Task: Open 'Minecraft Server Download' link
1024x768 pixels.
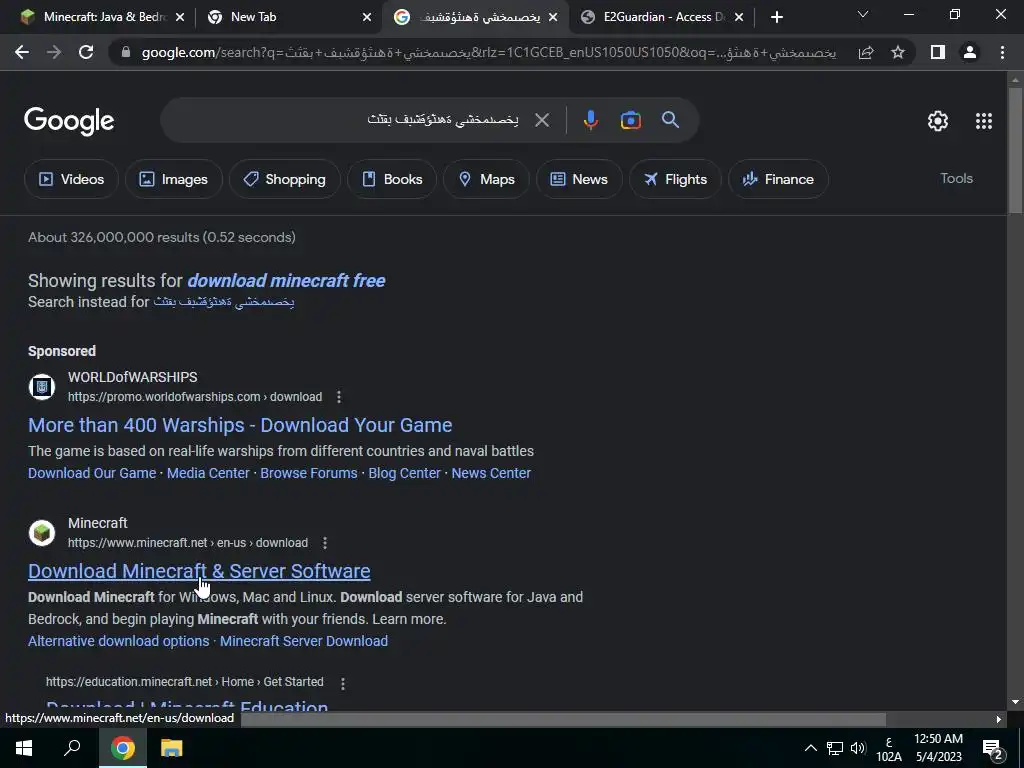Action: [304, 641]
